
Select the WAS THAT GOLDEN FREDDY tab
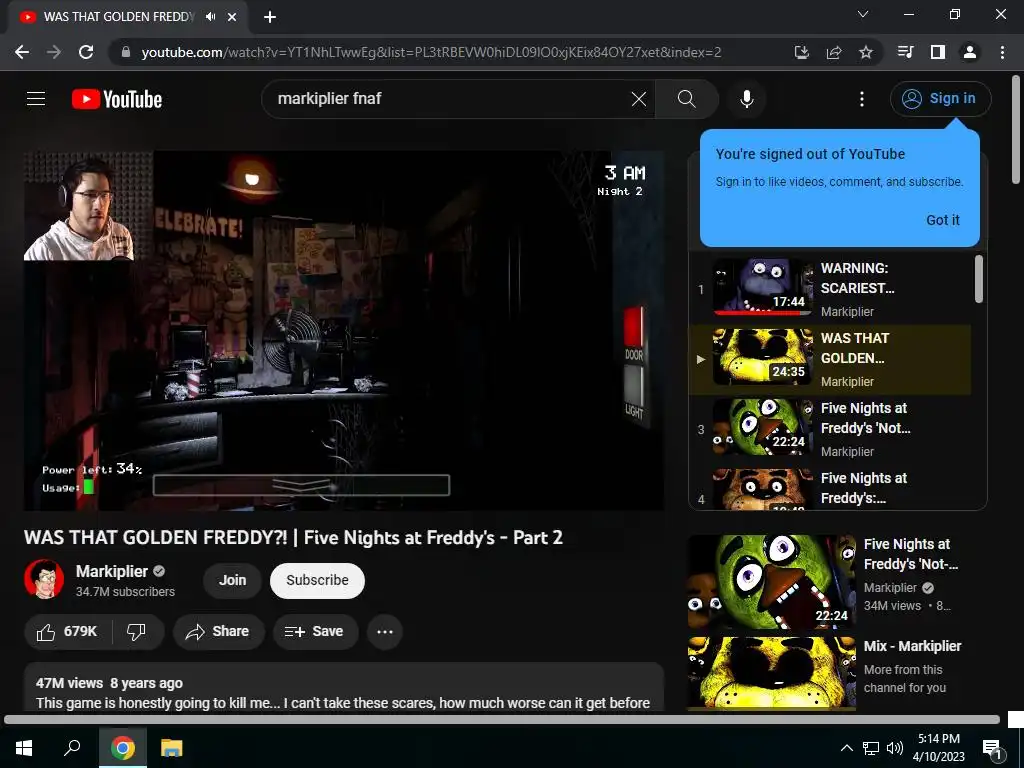point(127,17)
